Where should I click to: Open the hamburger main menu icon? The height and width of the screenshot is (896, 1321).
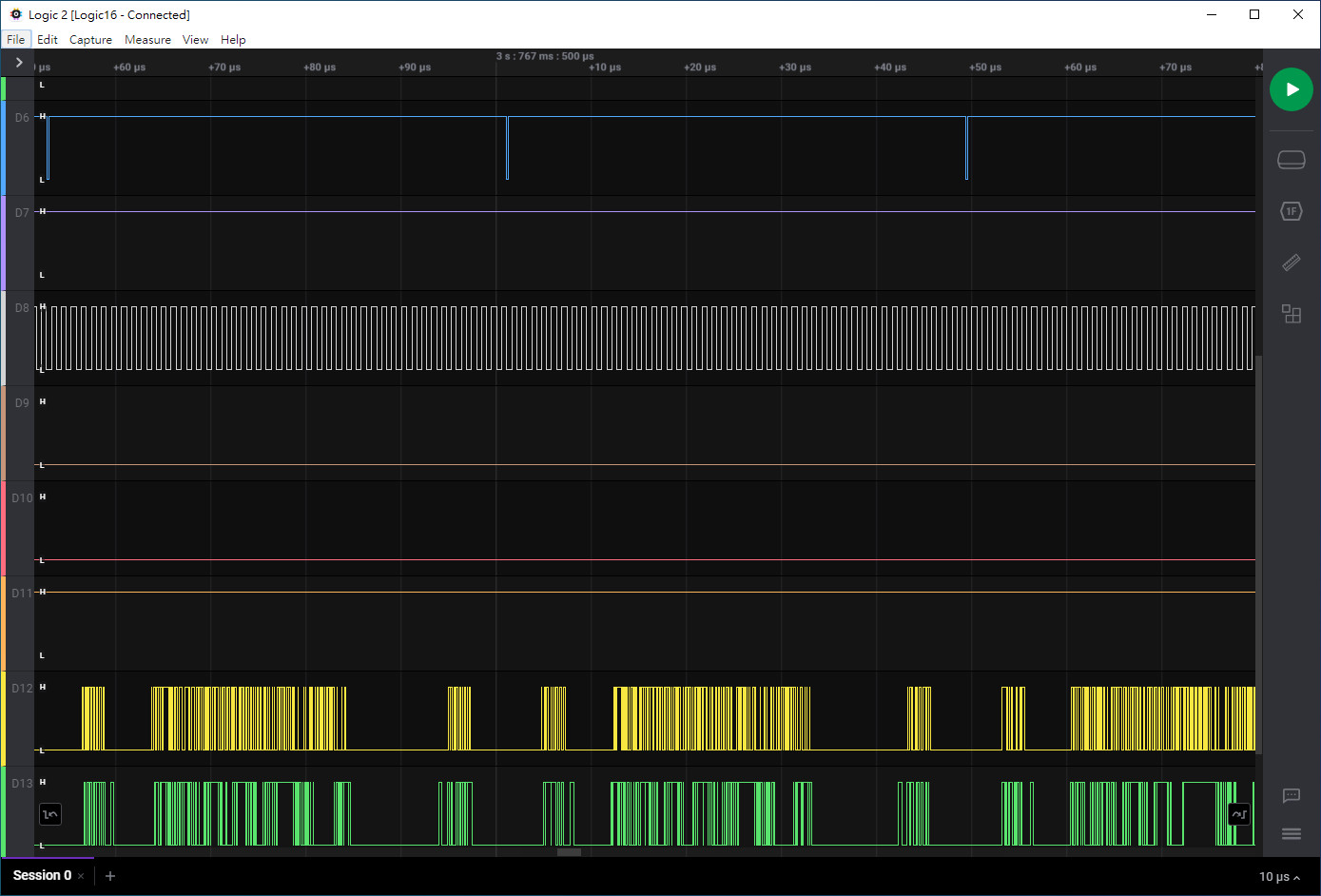pos(1291,834)
